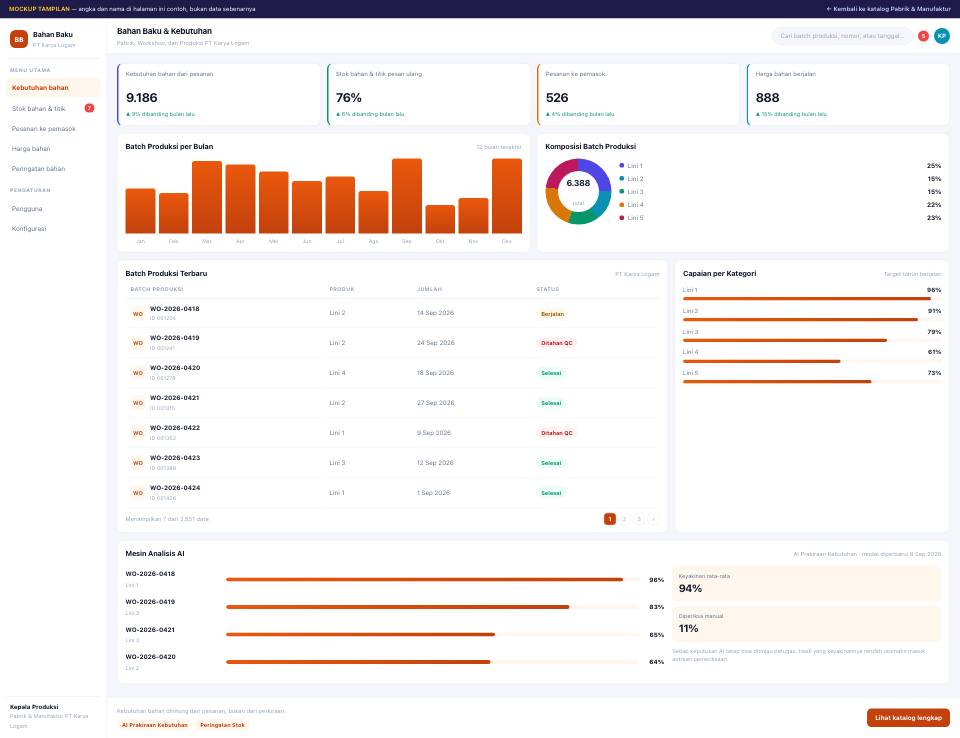The height and width of the screenshot is (738, 960).
Task: Click the STATUS column header
Action: (547, 289)
